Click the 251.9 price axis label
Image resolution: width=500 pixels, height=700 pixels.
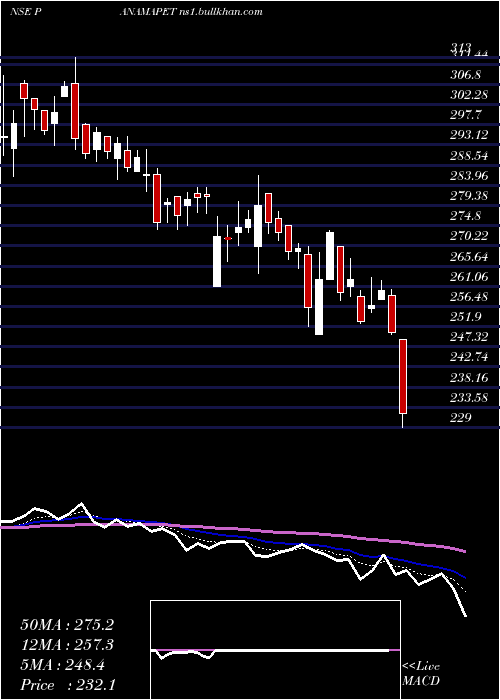pyautogui.click(x=465, y=317)
